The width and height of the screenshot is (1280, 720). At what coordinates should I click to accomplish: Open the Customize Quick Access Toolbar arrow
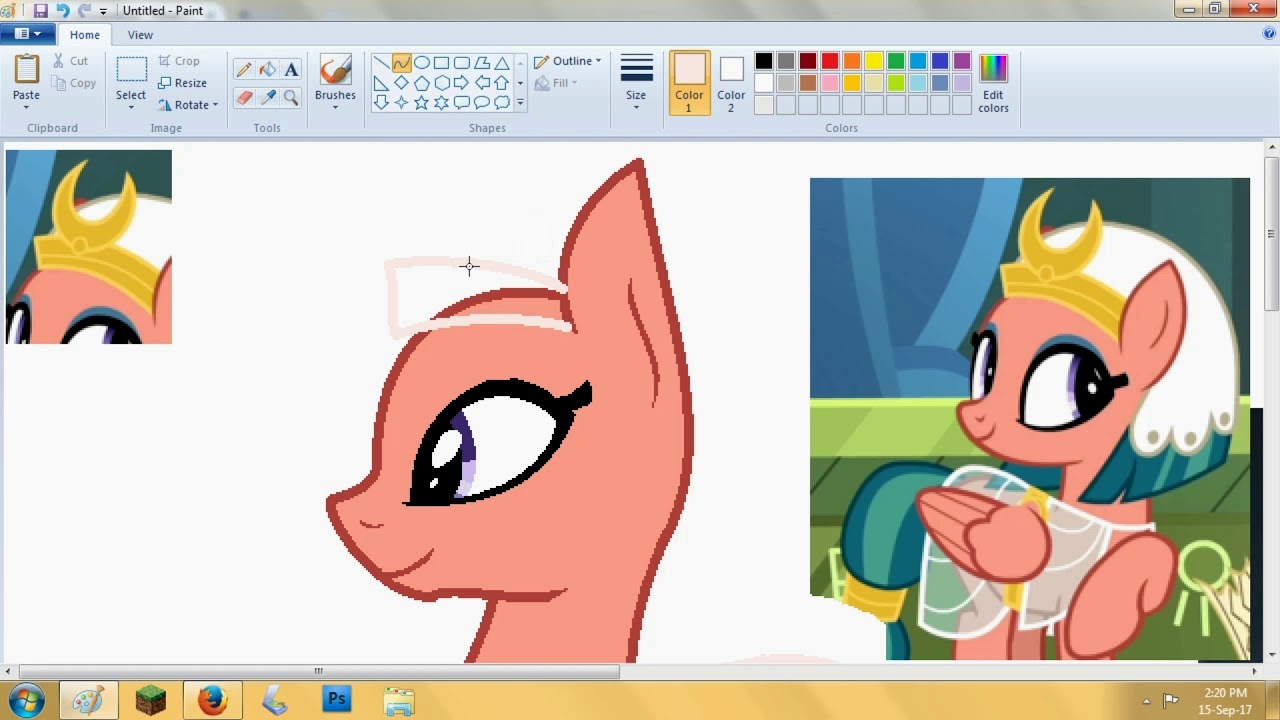point(103,11)
